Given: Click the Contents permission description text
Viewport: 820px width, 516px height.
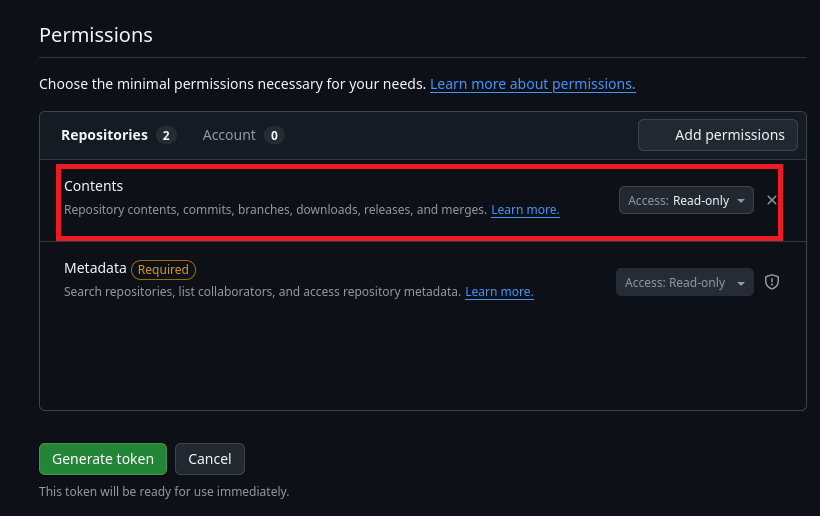Looking at the screenshot, I should pos(275,210).
